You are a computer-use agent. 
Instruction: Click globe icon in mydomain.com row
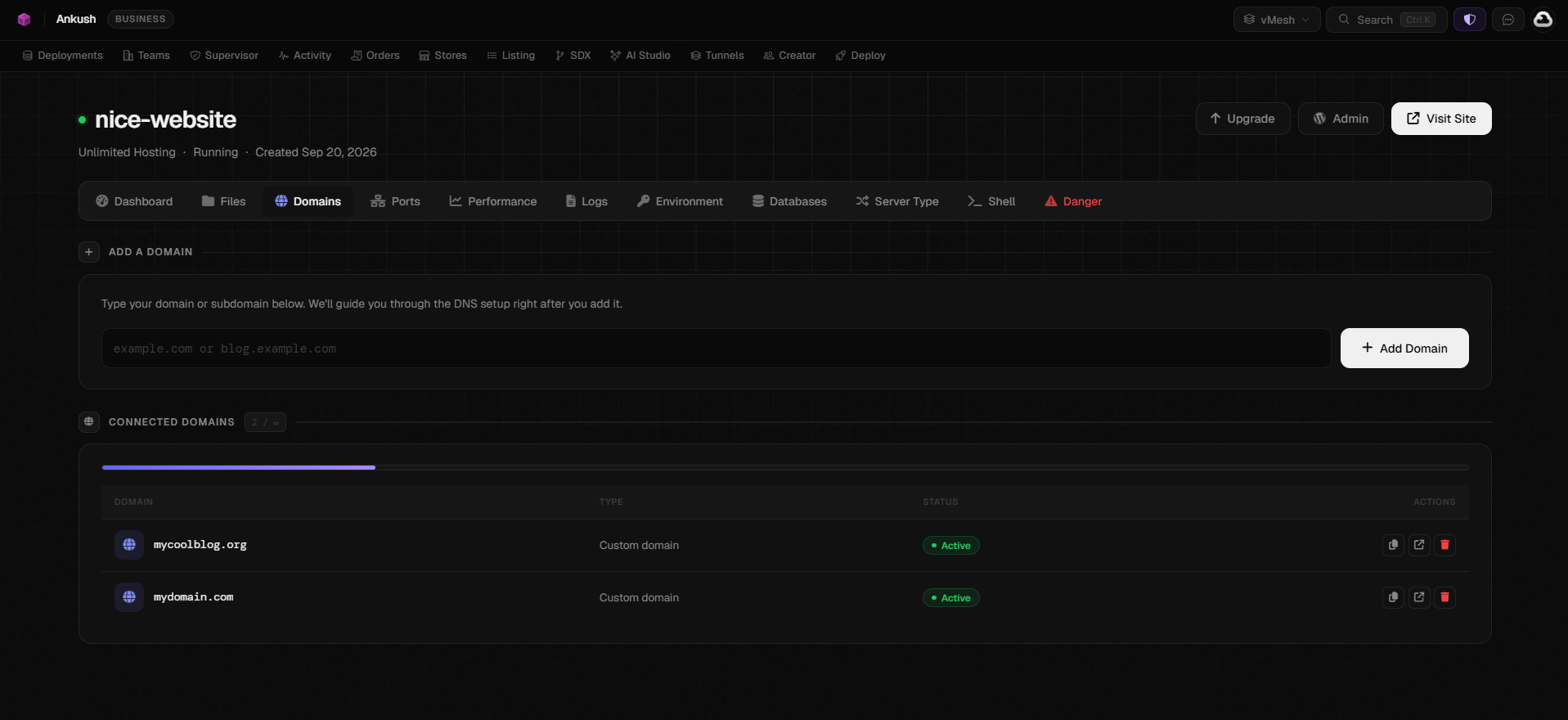pyautogui.click(x=129, y=597)
